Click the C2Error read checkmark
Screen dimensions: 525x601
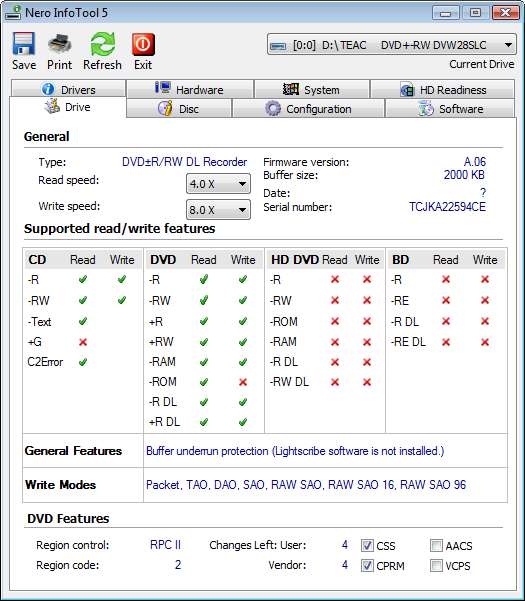83,362
